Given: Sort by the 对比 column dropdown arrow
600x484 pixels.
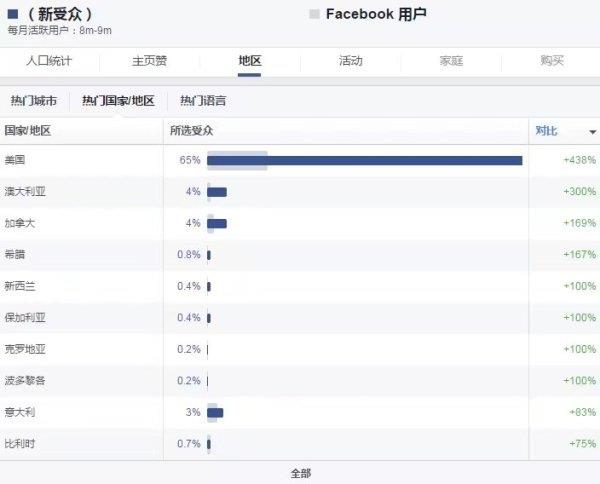Looking at the screenshot, I should click(x=592, y=131).
